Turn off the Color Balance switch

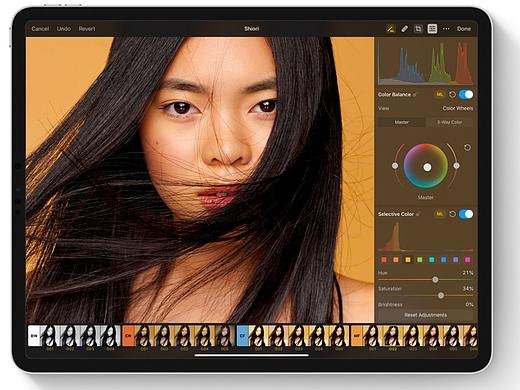[466, 95]
